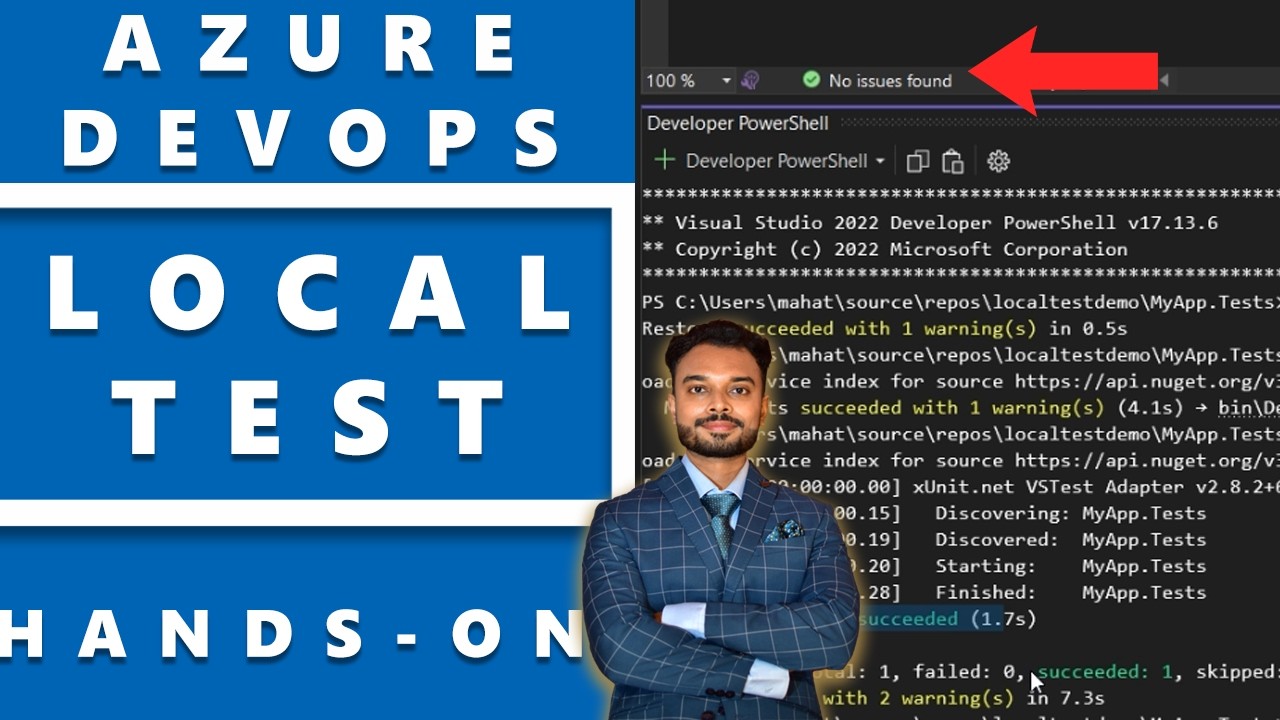Click 'Finished: MyApp.Tests' line
The height and width of the screenshot is (720, 1280).
coord(1070,593)
